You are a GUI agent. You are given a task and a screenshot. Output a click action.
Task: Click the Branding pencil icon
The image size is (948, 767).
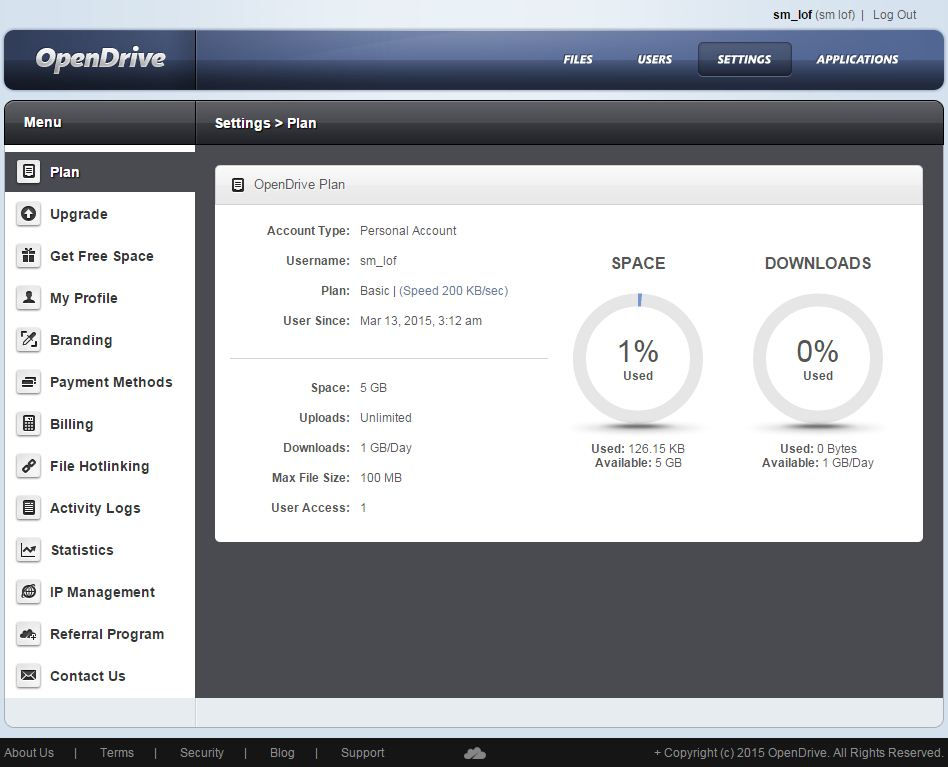point(28,340)
